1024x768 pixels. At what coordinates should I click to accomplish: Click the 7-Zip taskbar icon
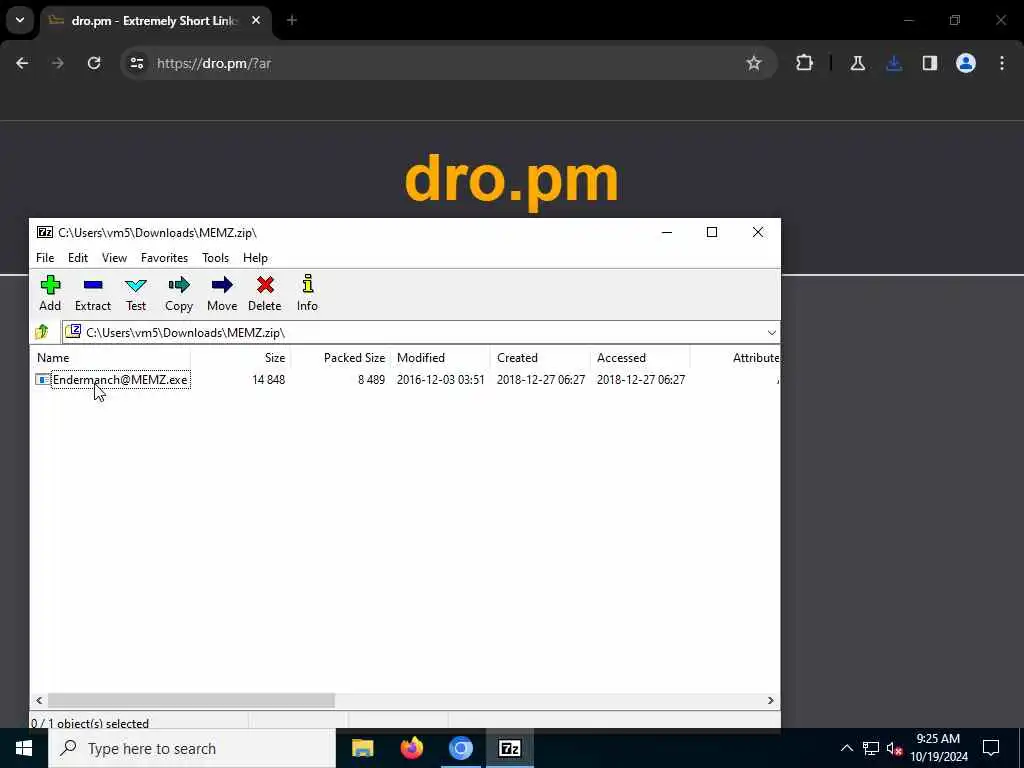click(x=509, y=748)
